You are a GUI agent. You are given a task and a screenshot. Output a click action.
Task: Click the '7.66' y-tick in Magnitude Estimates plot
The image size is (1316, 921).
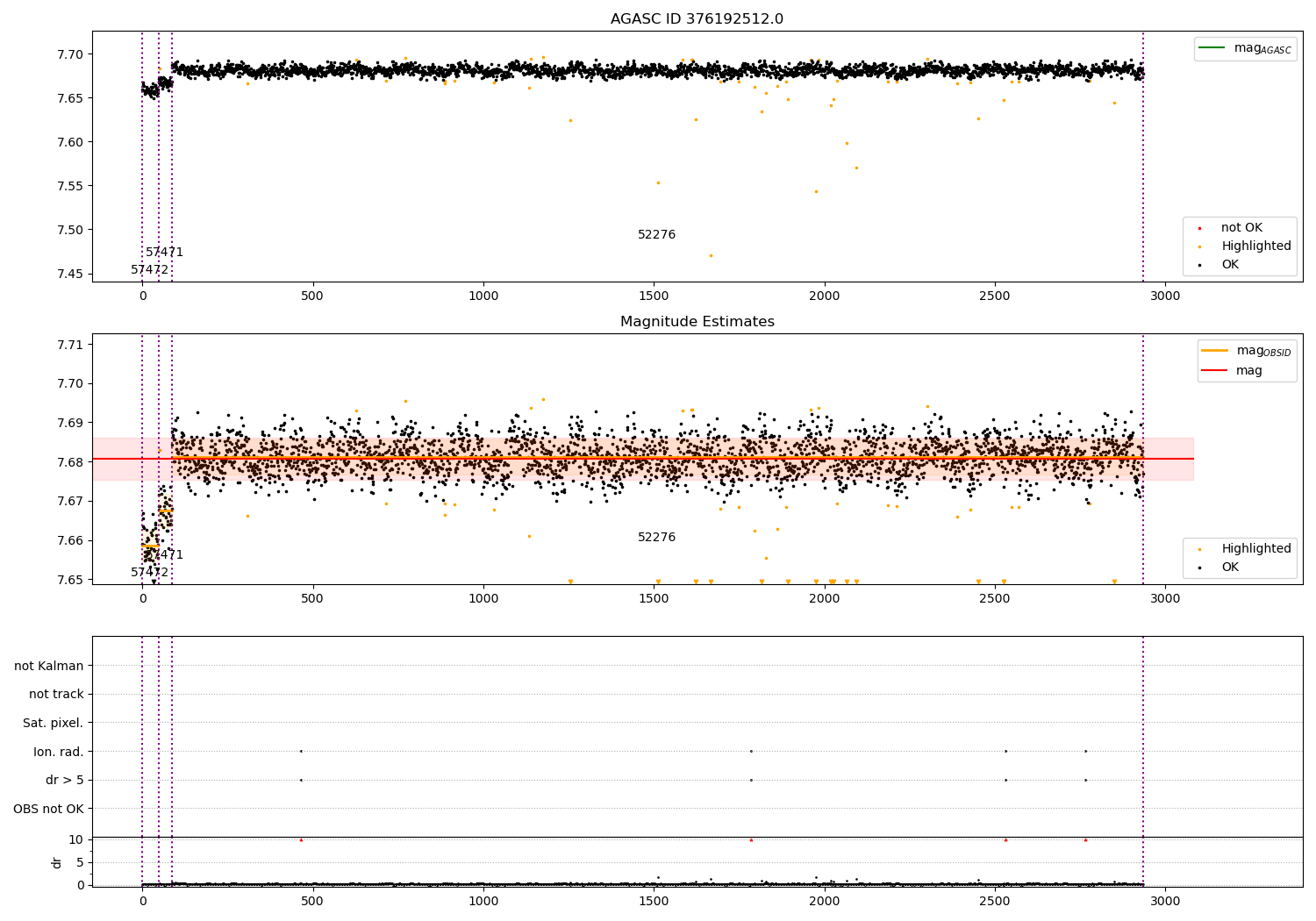[70, 540]
